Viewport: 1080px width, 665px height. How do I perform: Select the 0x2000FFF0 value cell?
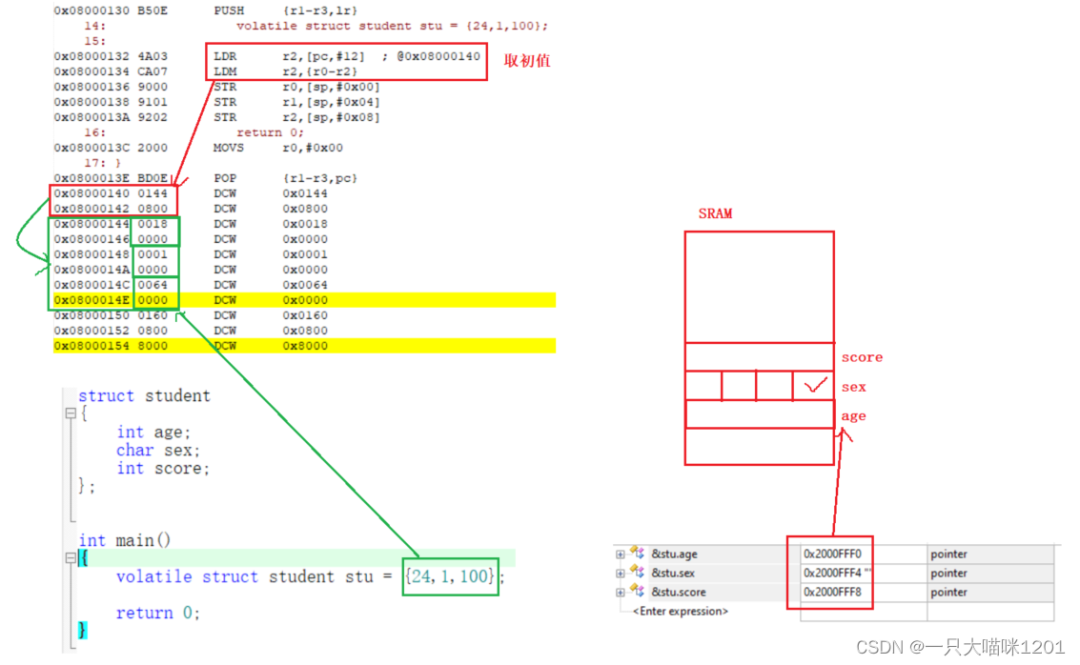(829, 554)
